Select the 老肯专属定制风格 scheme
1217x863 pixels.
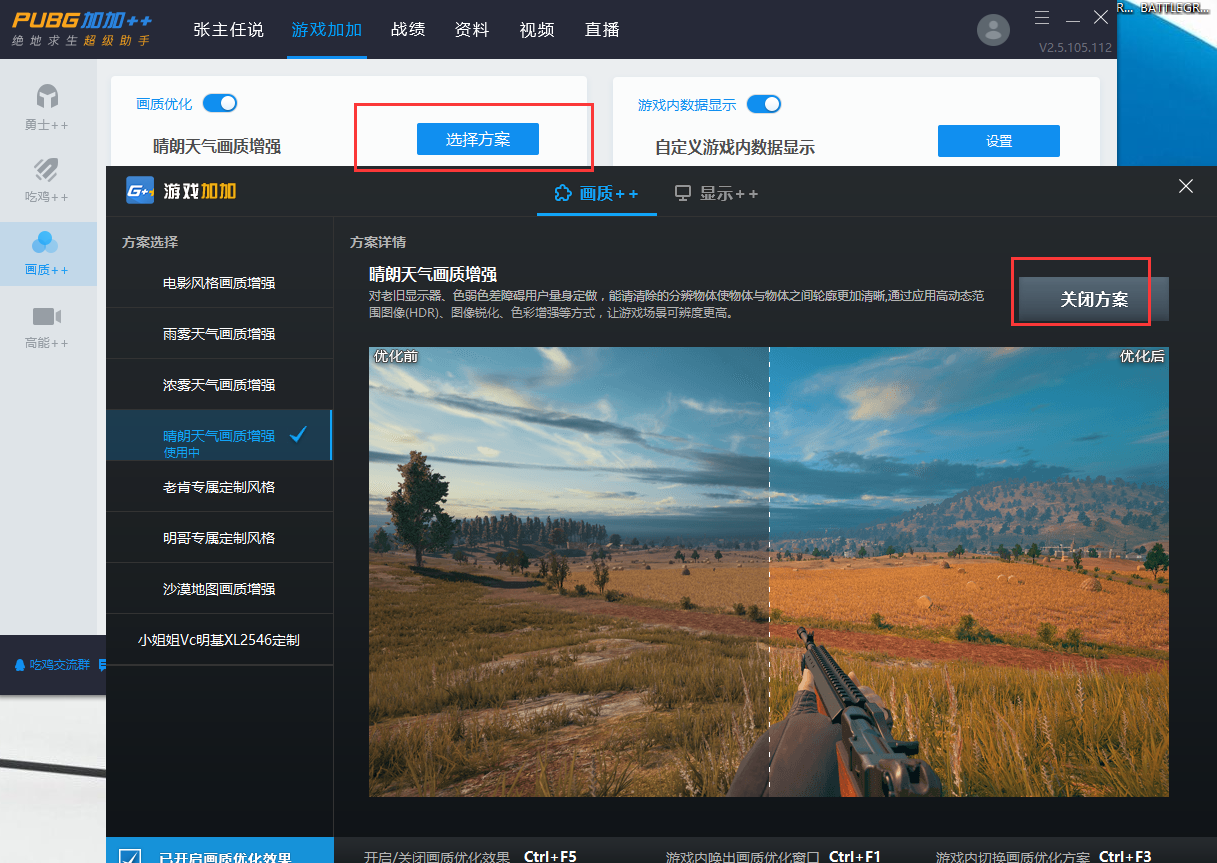[x=219, y=487]
